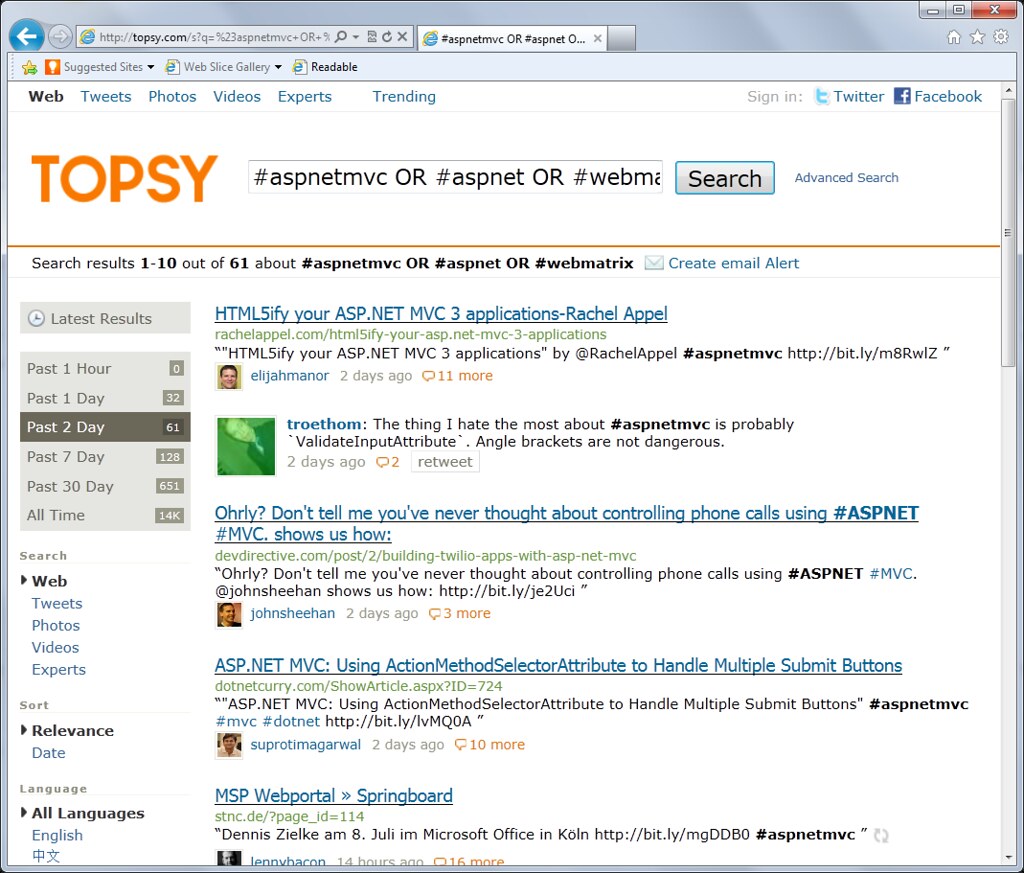Click the Readable bookmark

pyautogui.click(x=325, y=67)
